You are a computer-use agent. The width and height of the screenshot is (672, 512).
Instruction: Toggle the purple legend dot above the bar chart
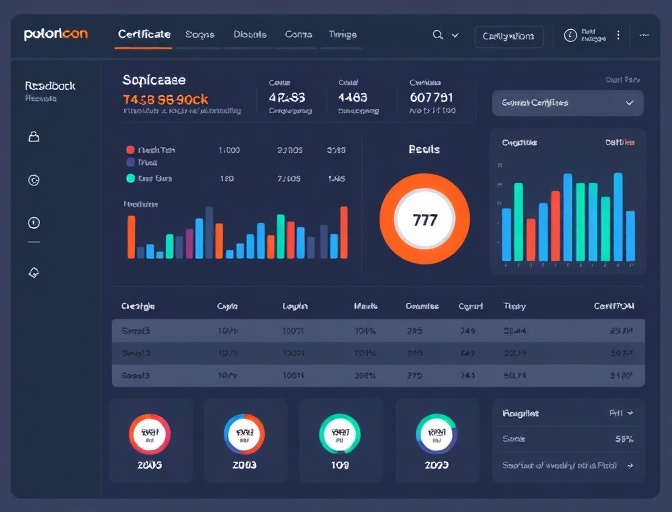coord(130,162)
